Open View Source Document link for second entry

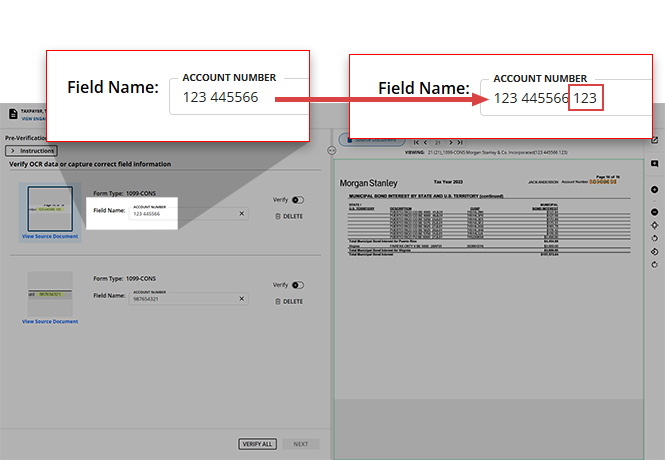point(49,321)
